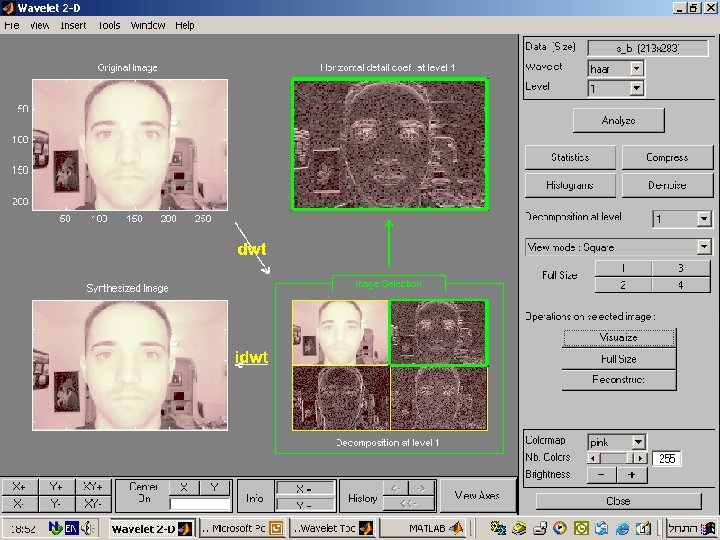The height and width of the screenshot is (540, 720).
Task: Click the De-noise button
Action: 667,185
